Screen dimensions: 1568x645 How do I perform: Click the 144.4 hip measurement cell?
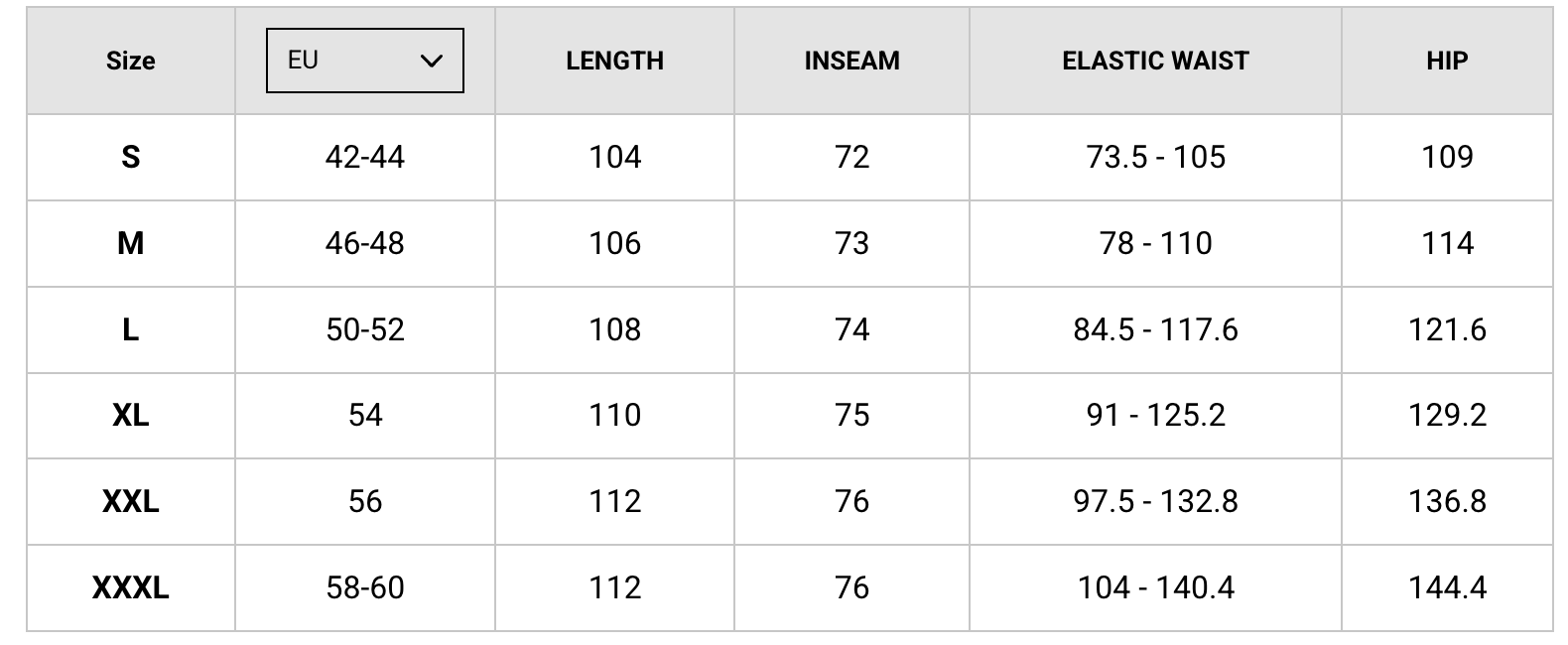click(1446, 587)
